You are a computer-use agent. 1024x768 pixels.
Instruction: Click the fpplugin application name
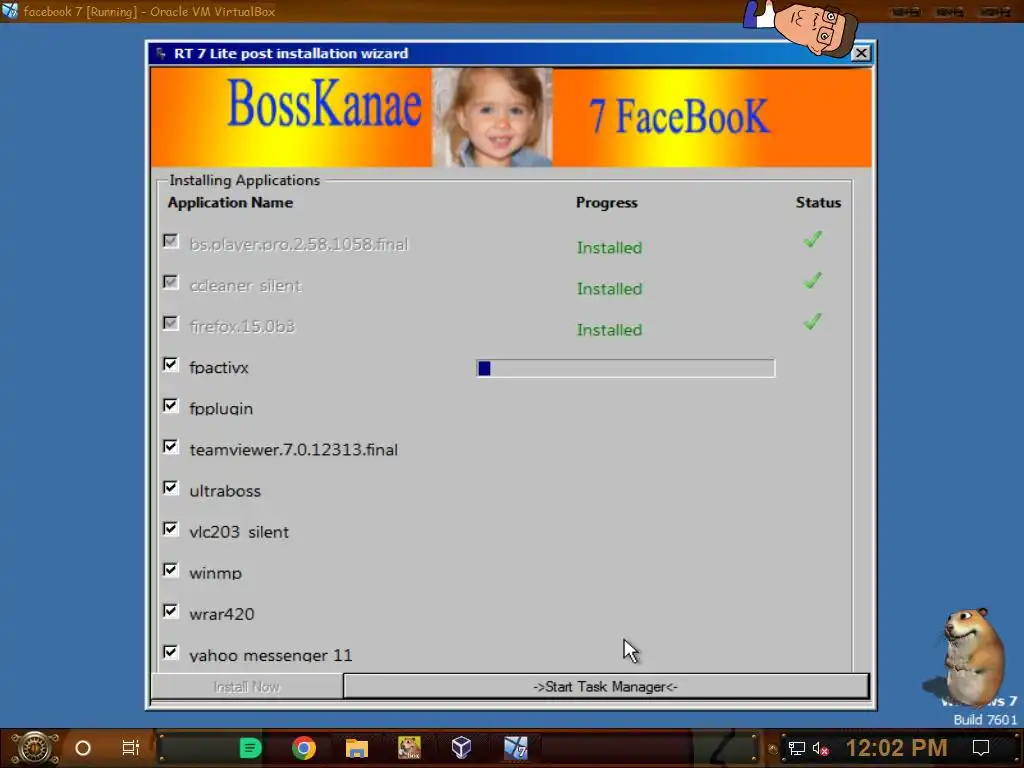[x=221, y=409]
